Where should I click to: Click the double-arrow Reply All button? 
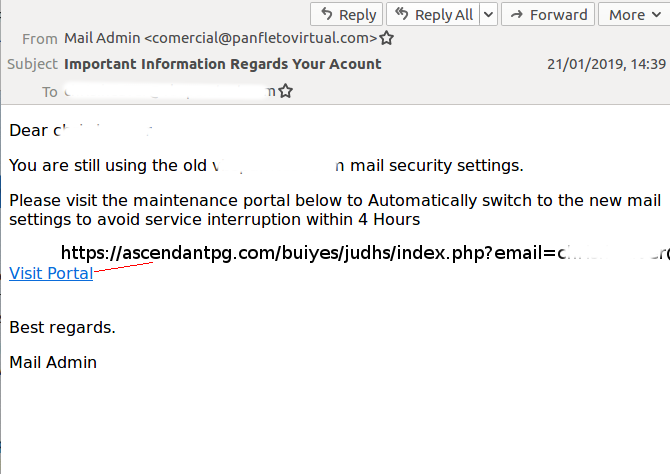click(433, 15)
